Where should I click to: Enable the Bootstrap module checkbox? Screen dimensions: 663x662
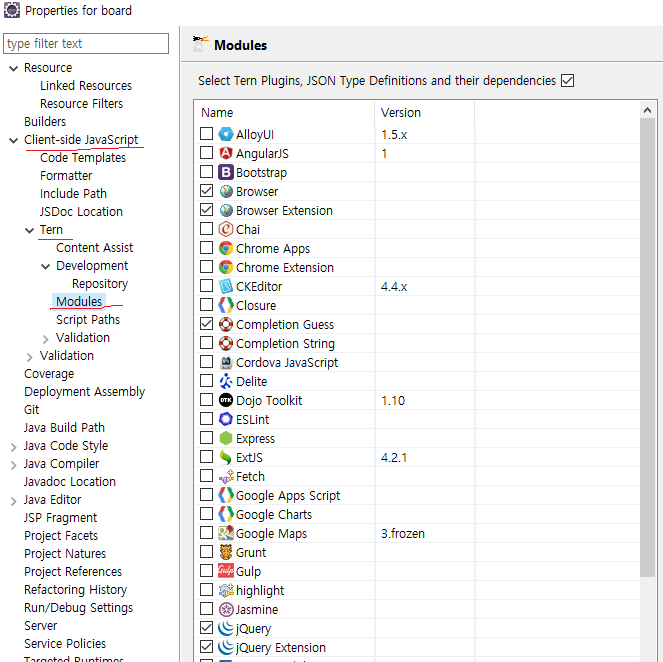pos(206,172)
